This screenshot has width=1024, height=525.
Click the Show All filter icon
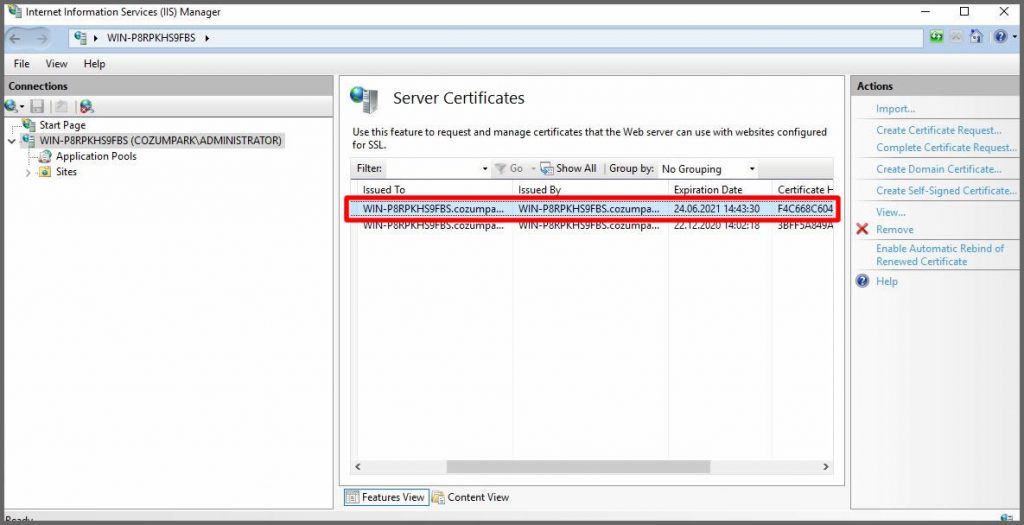pyautogui.click(x=547, y=168)
